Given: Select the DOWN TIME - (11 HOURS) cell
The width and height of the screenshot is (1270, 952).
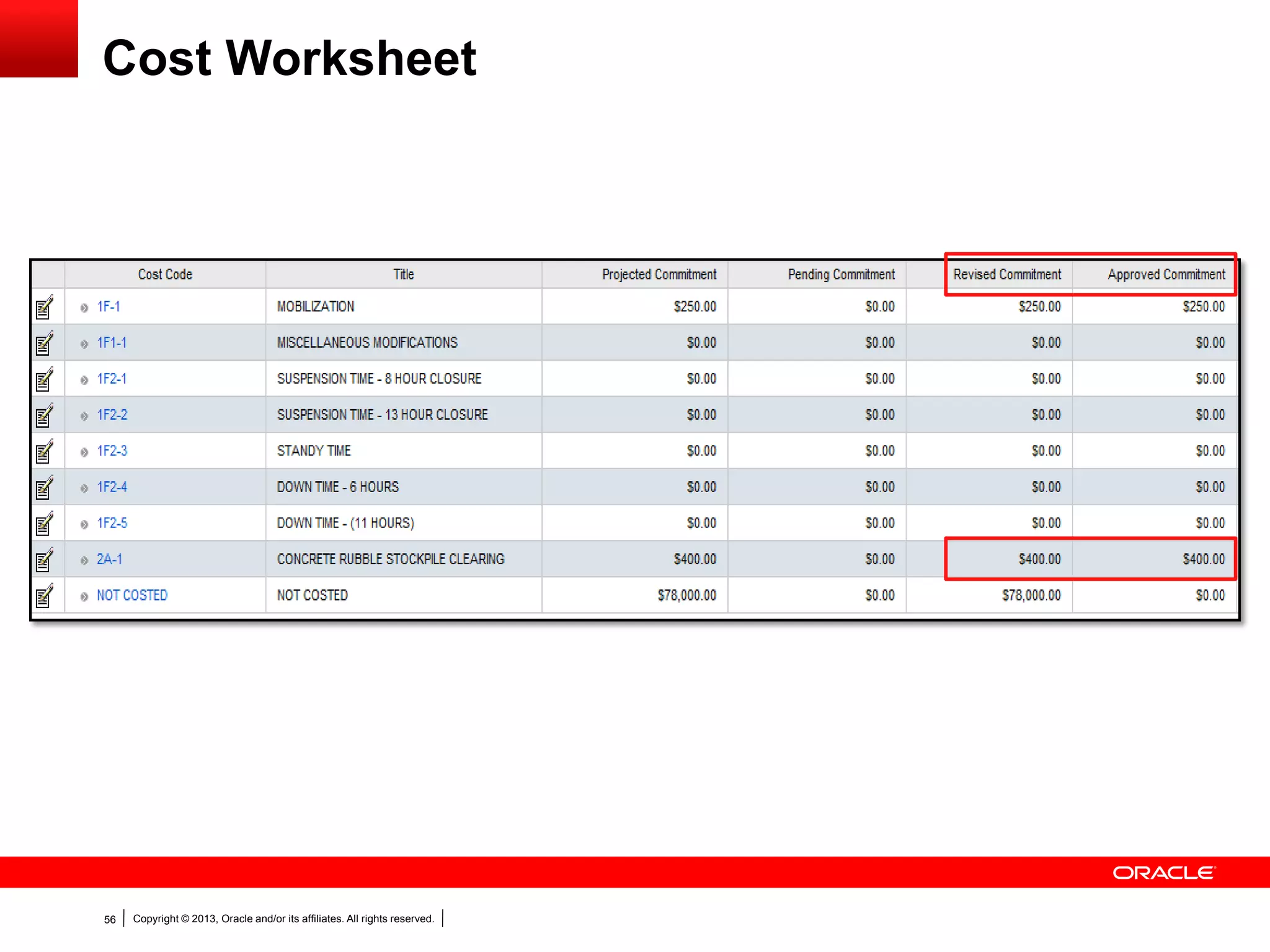Looking at the screenshot, I should point(404,523).
